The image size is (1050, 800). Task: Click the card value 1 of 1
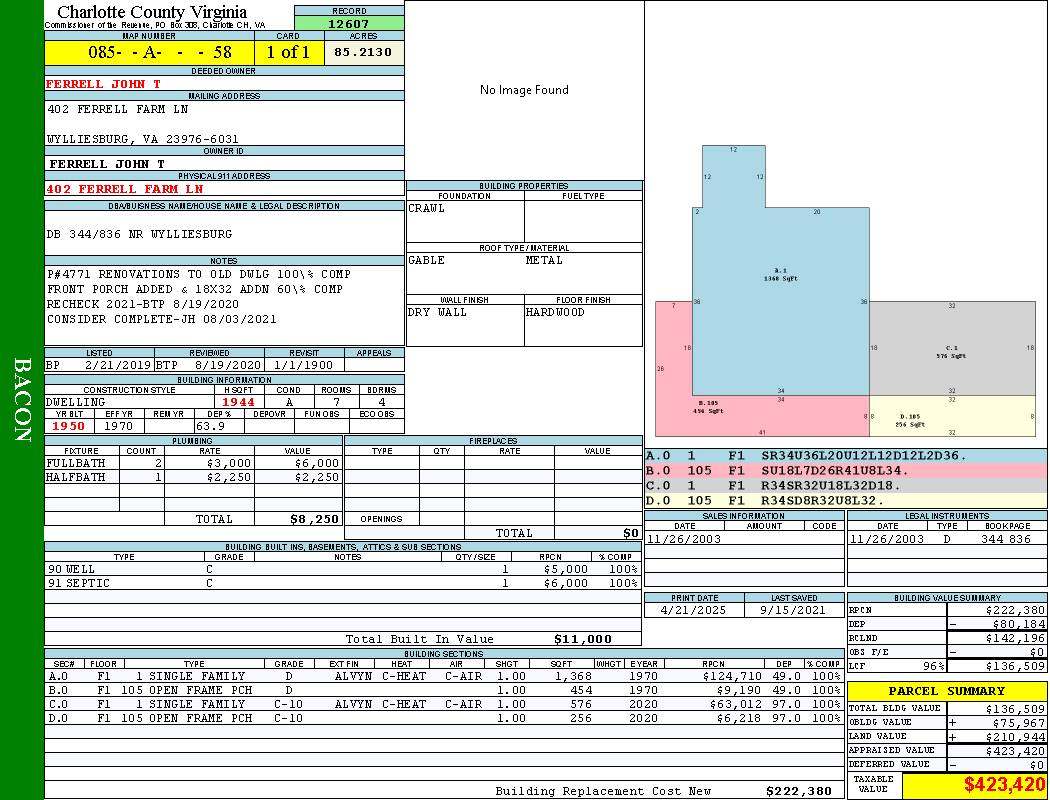point(288,52)
